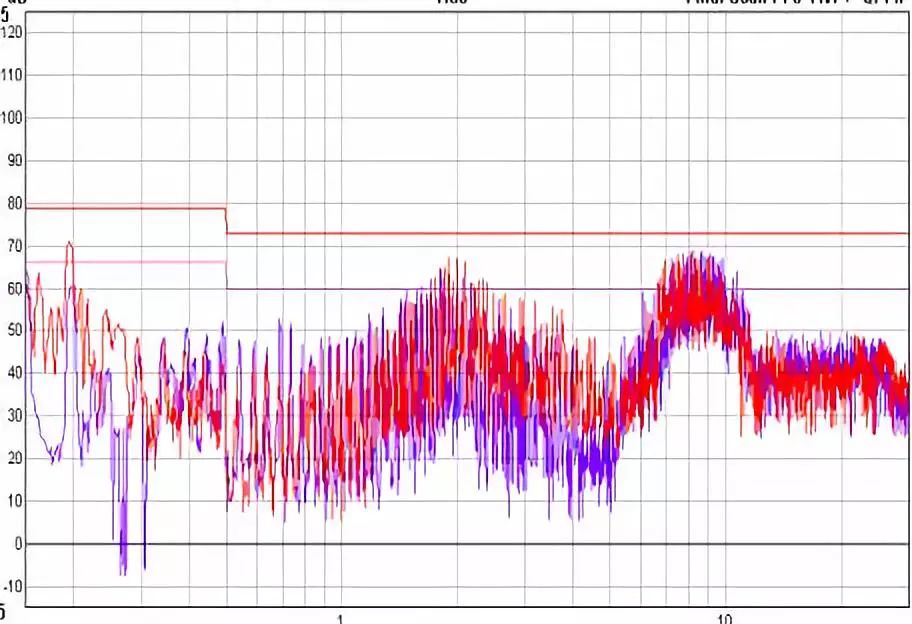Click the 50 y-axis tick label

14,331
